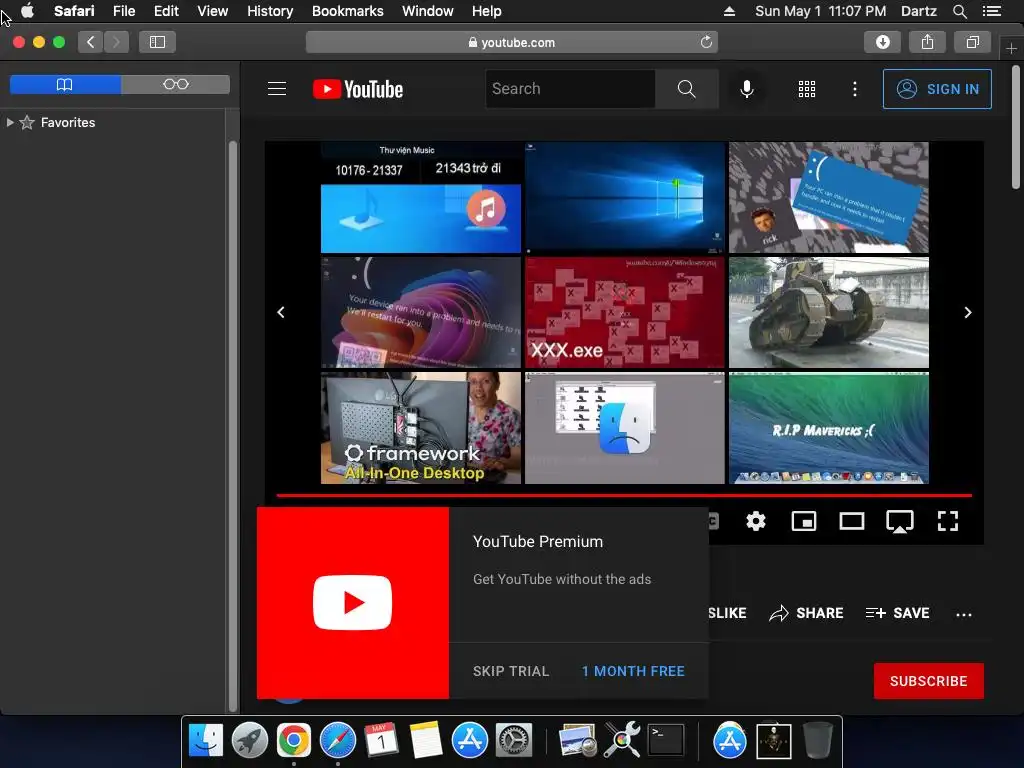
Task: Open the tank video thumbnail
Action: (829, 312)
